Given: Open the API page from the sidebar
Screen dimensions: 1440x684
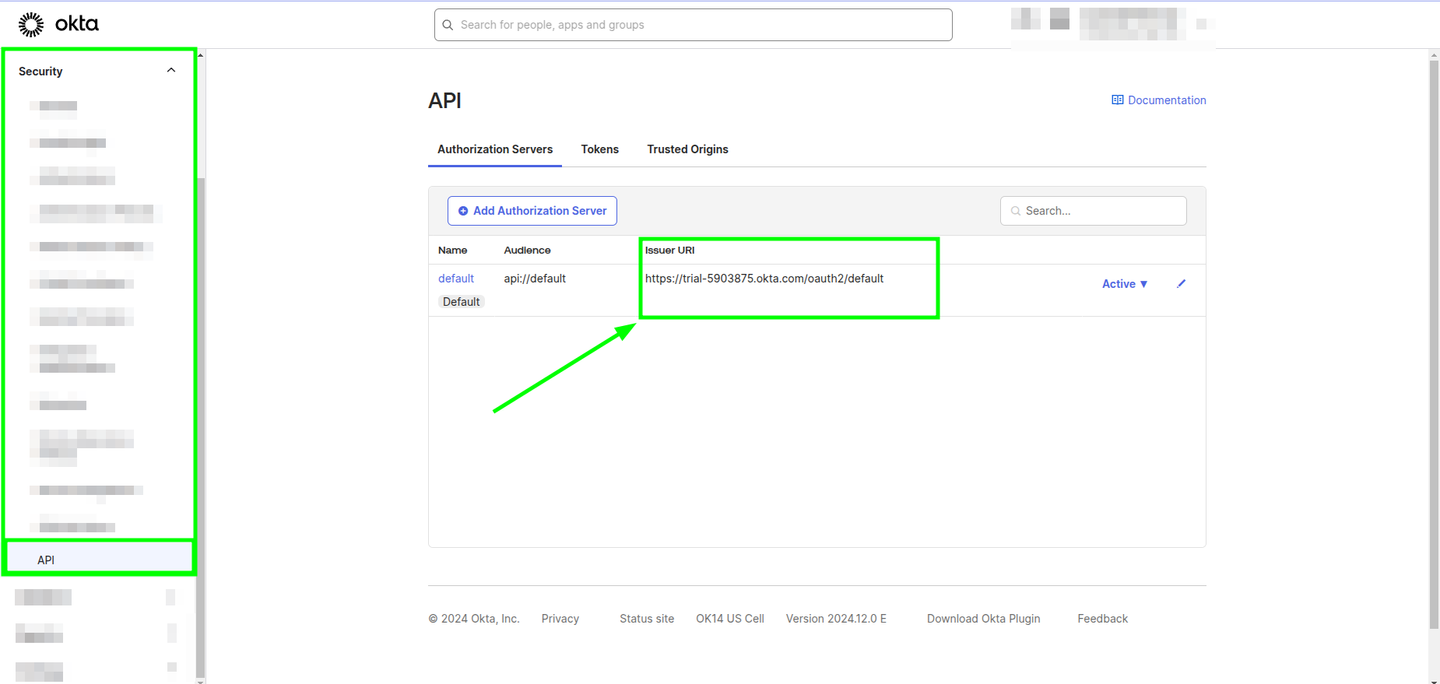Looking at the screenshot, I should [x=45, y=559].
